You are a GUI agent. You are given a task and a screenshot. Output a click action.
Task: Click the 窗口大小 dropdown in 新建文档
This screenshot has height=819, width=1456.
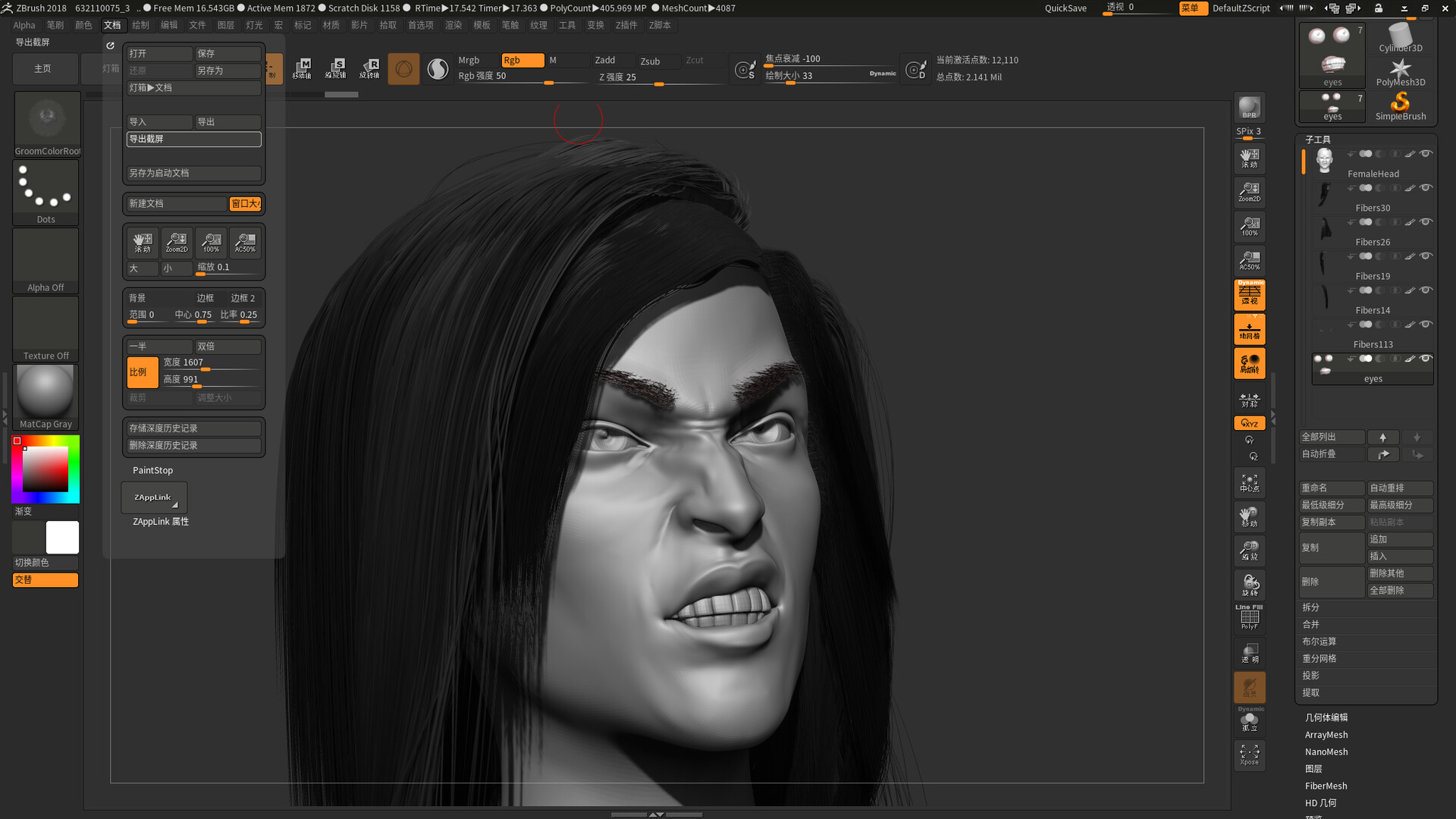coord(244,203)
